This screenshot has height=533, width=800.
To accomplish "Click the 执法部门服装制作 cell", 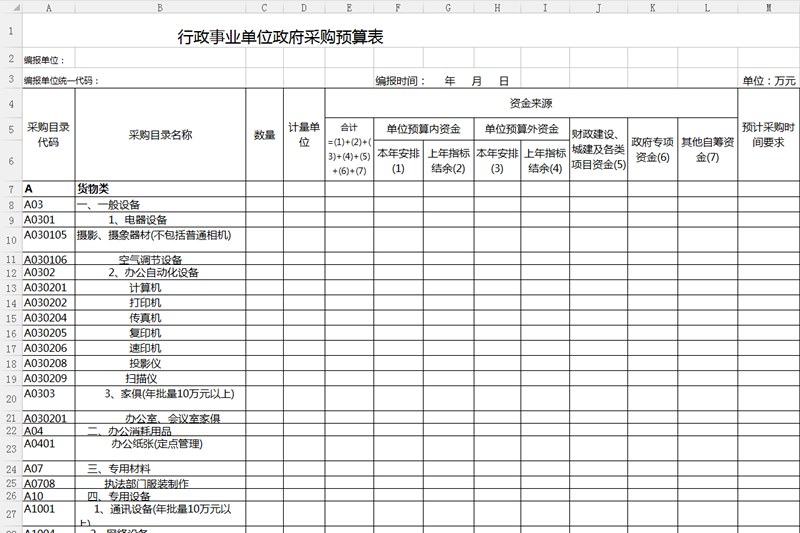I will pyautogui.click(x=146, y=483).
